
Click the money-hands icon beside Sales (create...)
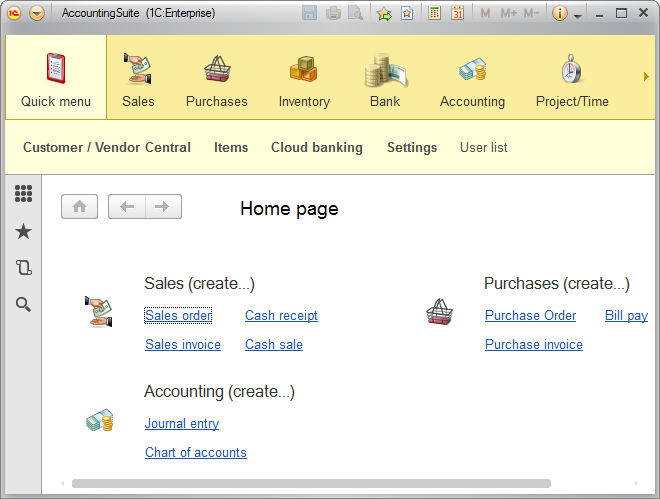(x=99, y=311)
